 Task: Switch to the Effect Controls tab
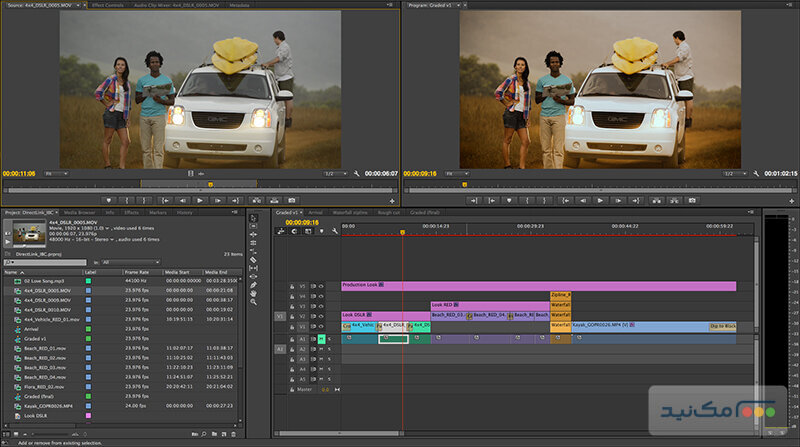[x=108, y=5]
